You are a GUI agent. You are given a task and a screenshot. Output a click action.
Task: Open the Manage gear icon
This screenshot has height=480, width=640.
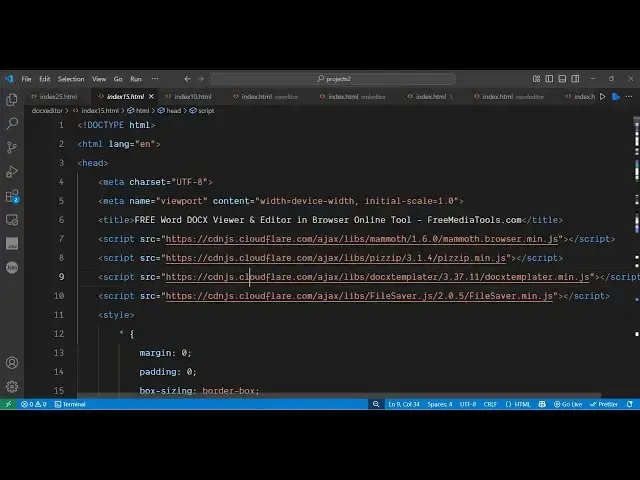[x=12, y=386]
